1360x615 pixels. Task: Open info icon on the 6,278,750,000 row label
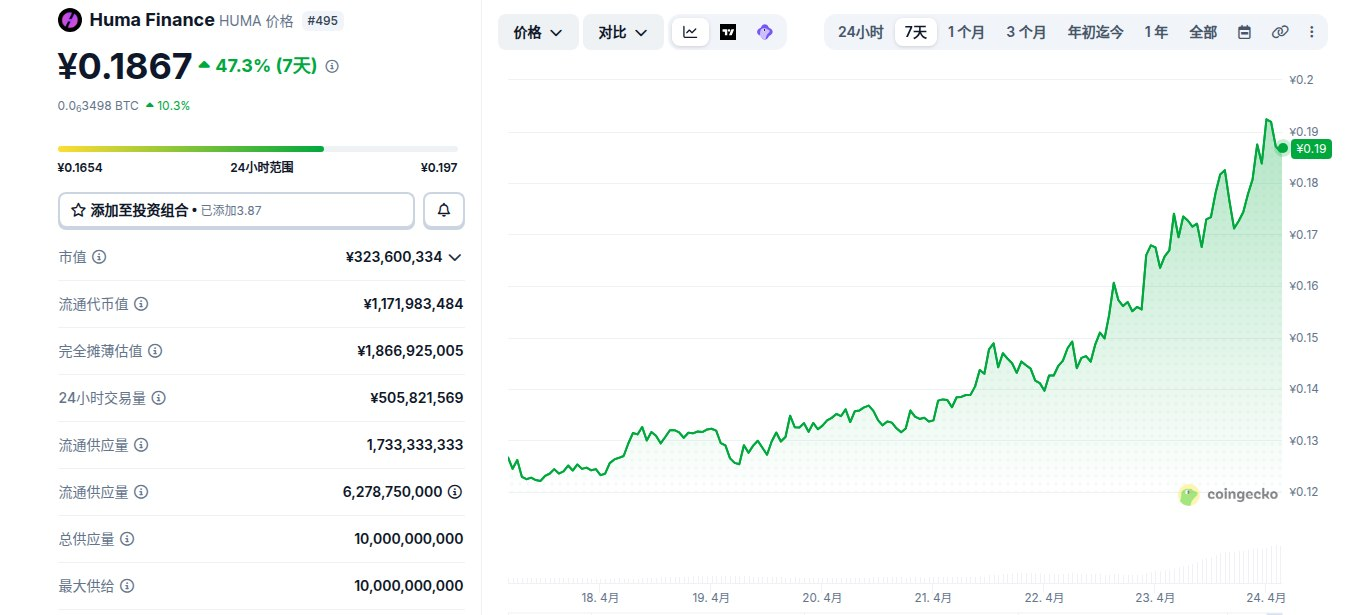(x=141, y=492)
